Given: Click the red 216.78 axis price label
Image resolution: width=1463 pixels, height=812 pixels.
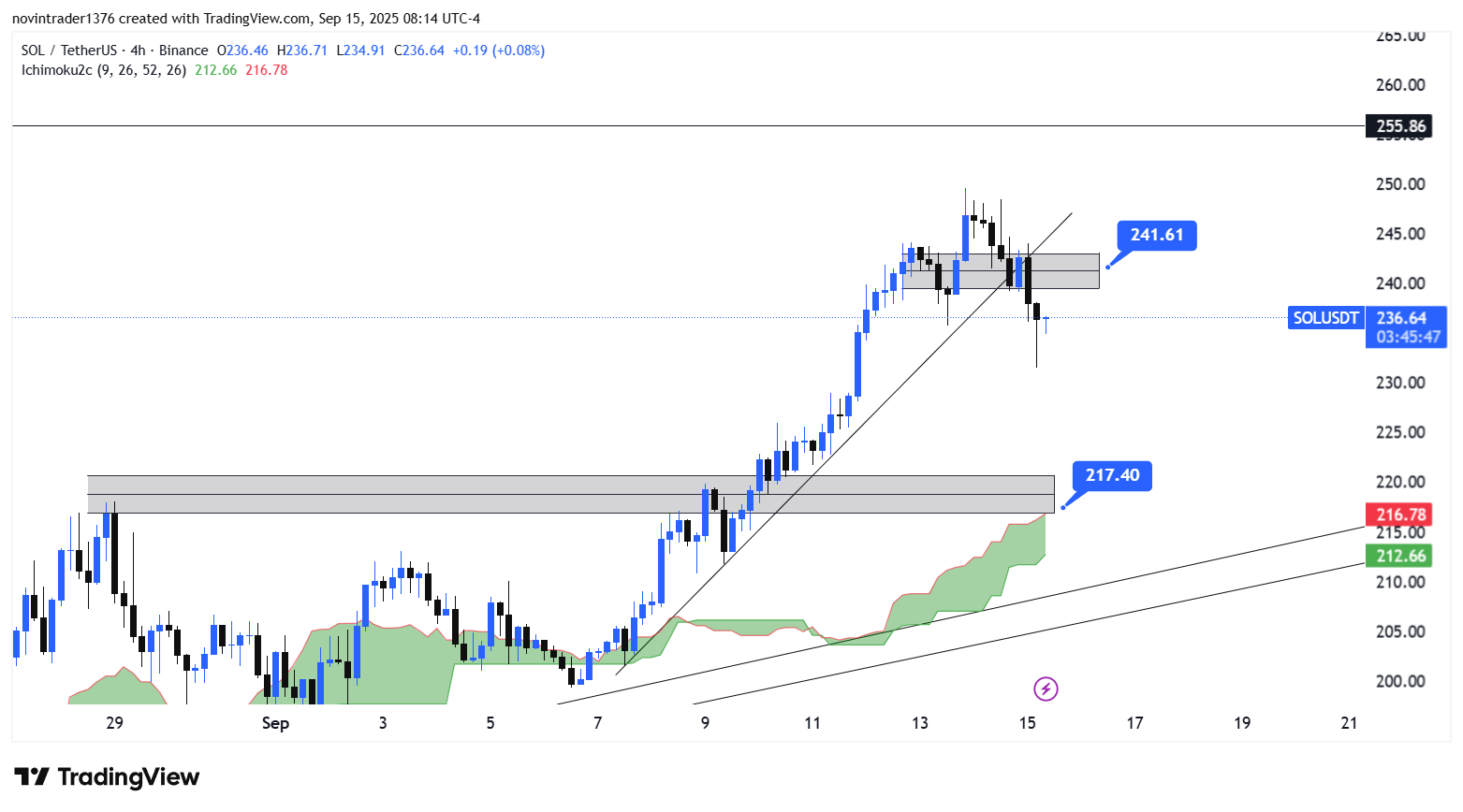Looking at the screenshot, I should [x=1399, y=515].
